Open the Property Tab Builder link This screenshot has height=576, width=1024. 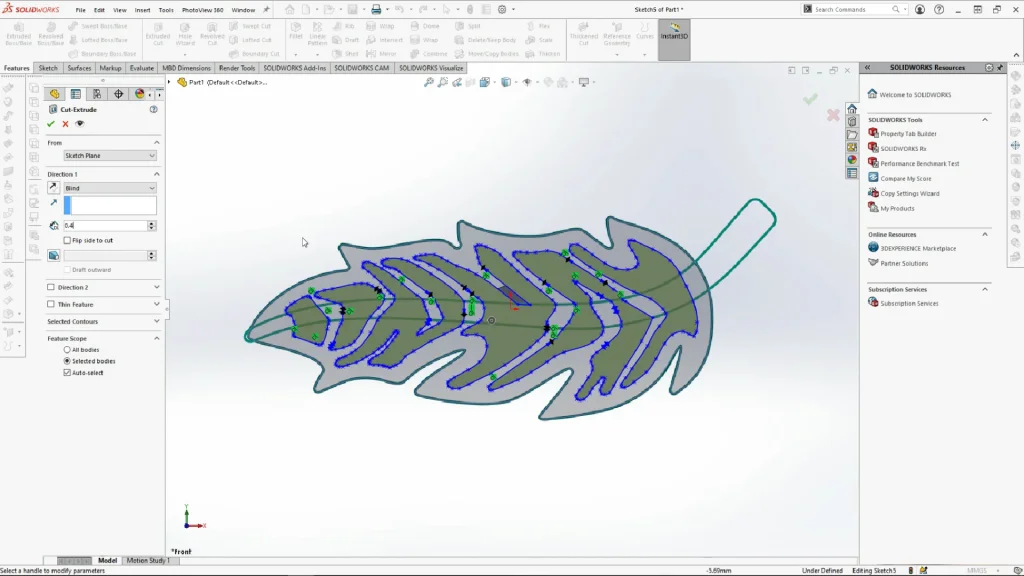[908, 133]
